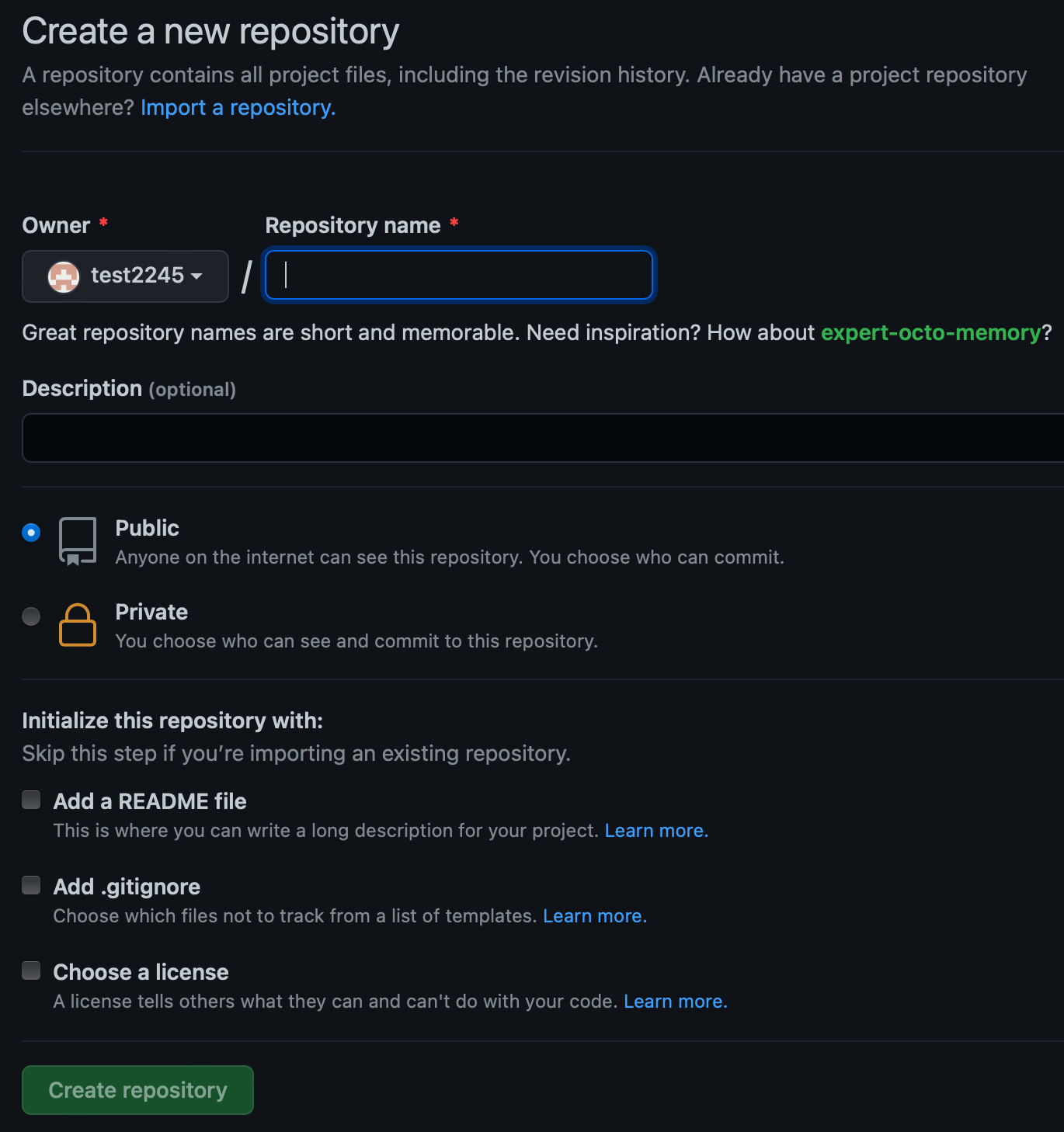Focus the Repository name input field
Image resolution: width=1064 pixels, height=1132 pixels.
point(459,275)
